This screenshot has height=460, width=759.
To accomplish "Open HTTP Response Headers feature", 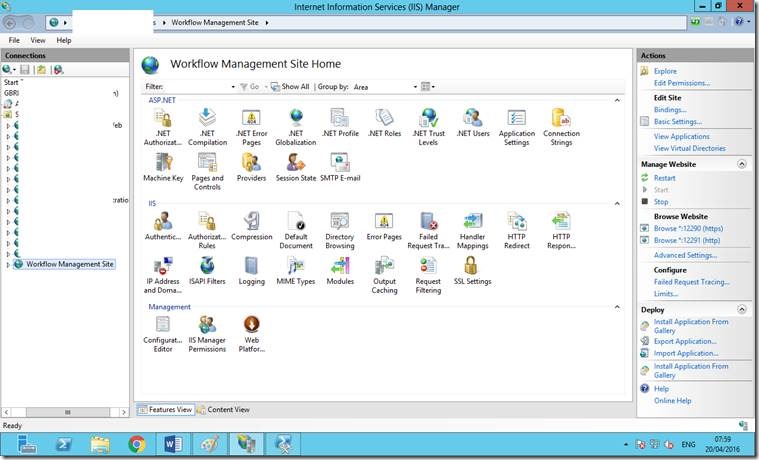I will [561, 230].
